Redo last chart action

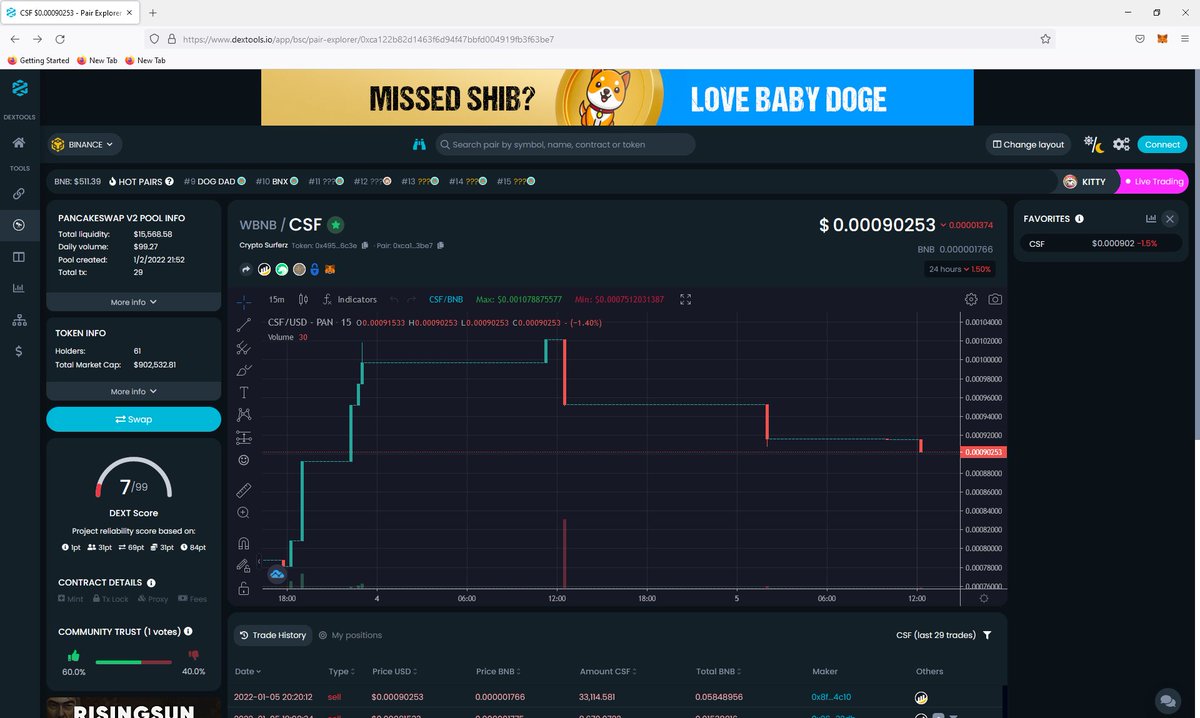point(412,299)
